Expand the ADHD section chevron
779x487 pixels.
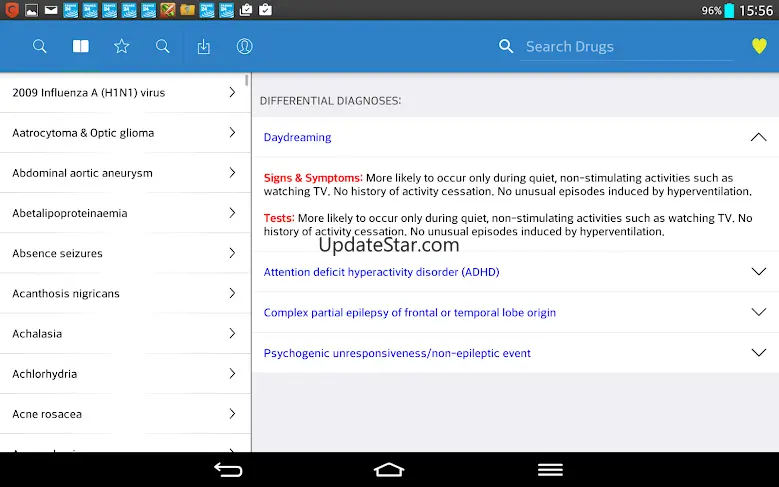[x=759, y=271]
